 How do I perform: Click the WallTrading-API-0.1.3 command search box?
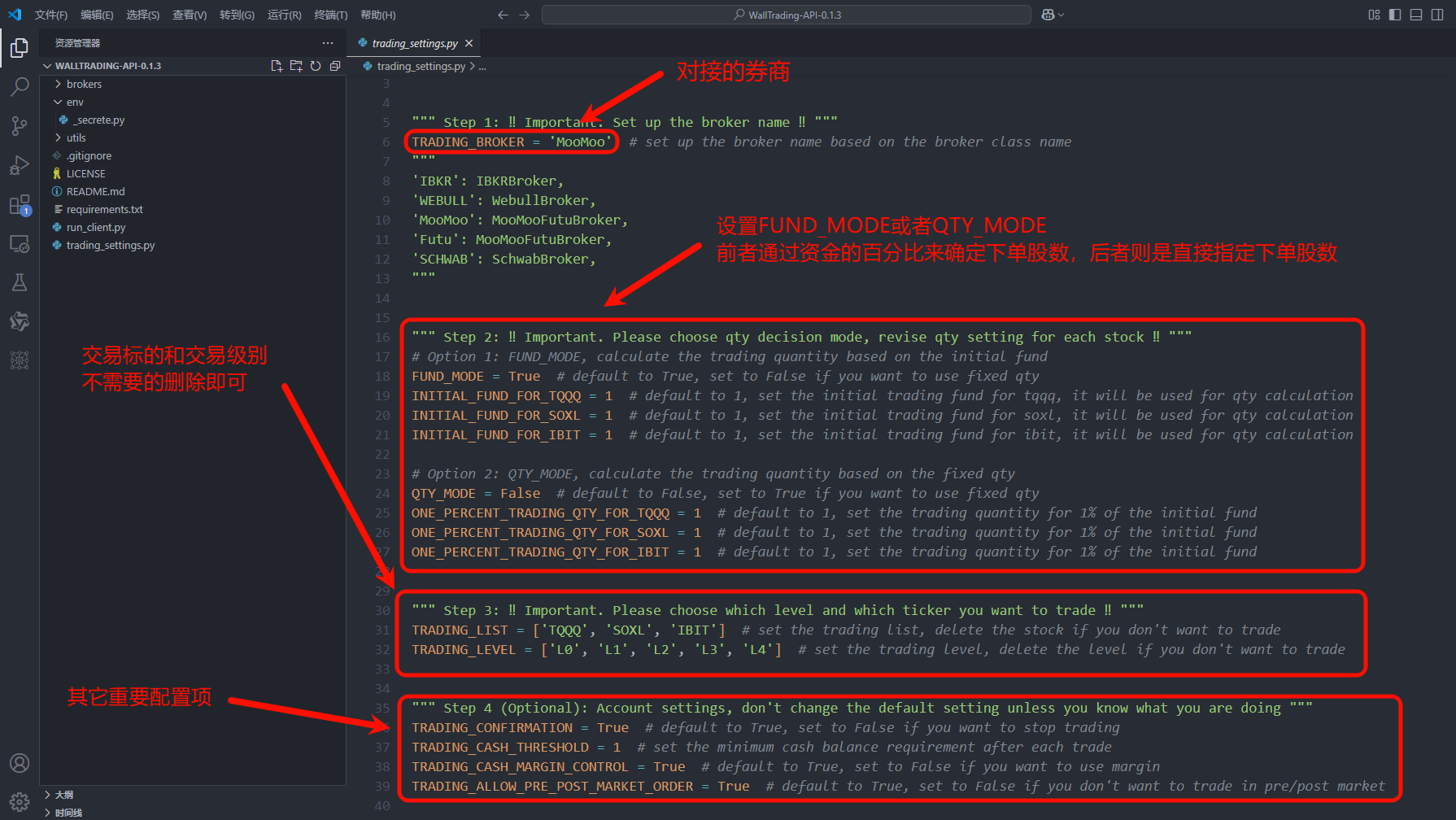787,15
